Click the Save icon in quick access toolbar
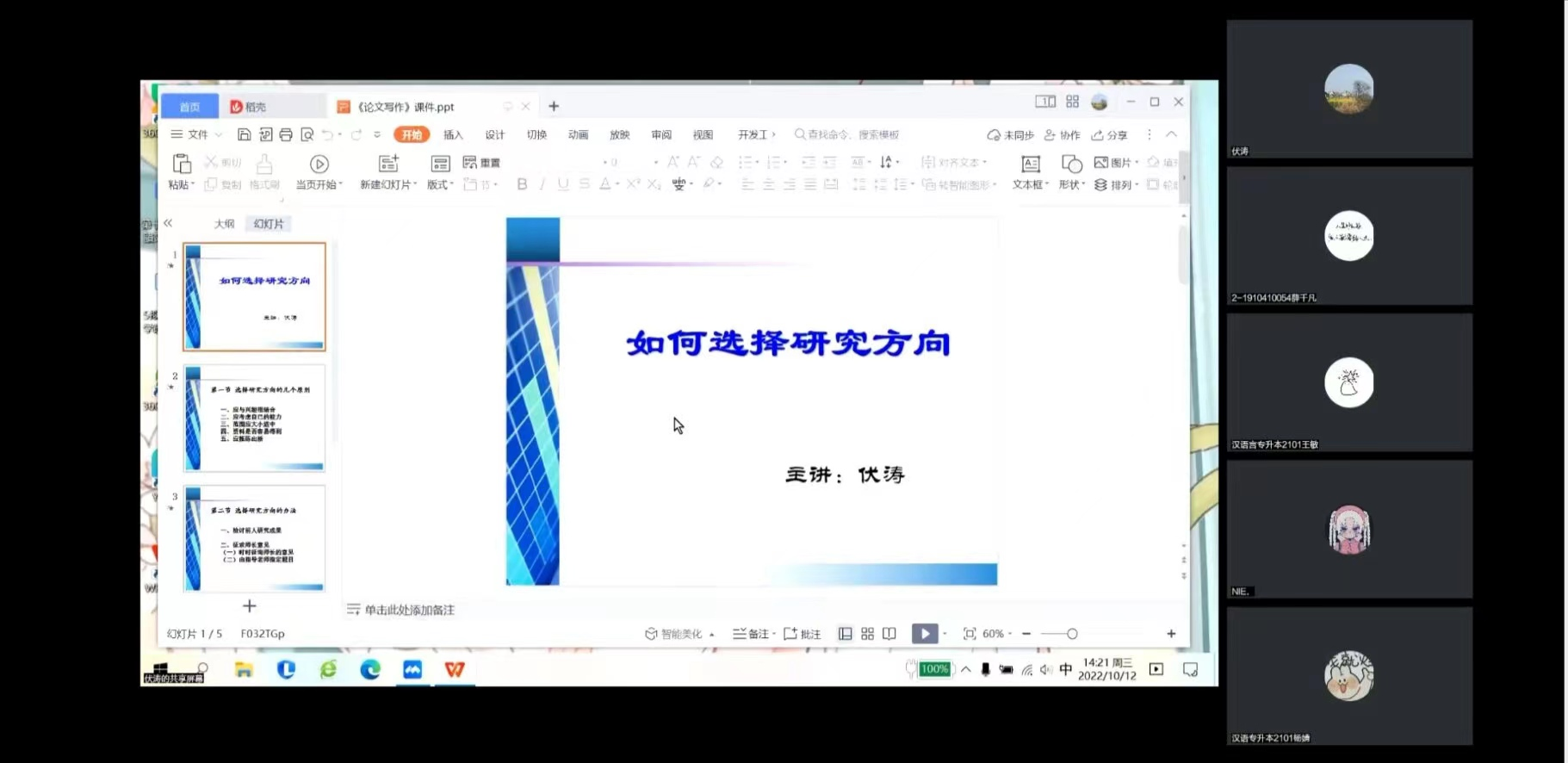 click(245, 134)
